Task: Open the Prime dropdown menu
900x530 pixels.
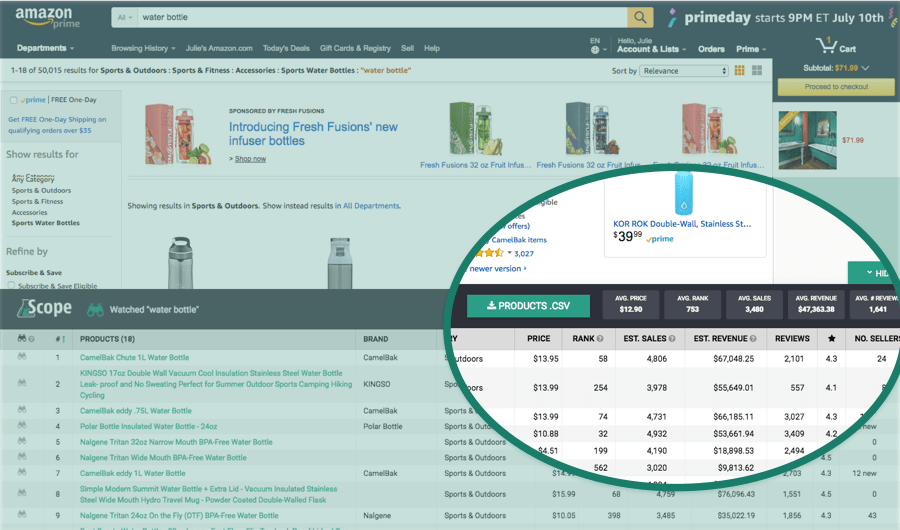Action: point(751,49)
